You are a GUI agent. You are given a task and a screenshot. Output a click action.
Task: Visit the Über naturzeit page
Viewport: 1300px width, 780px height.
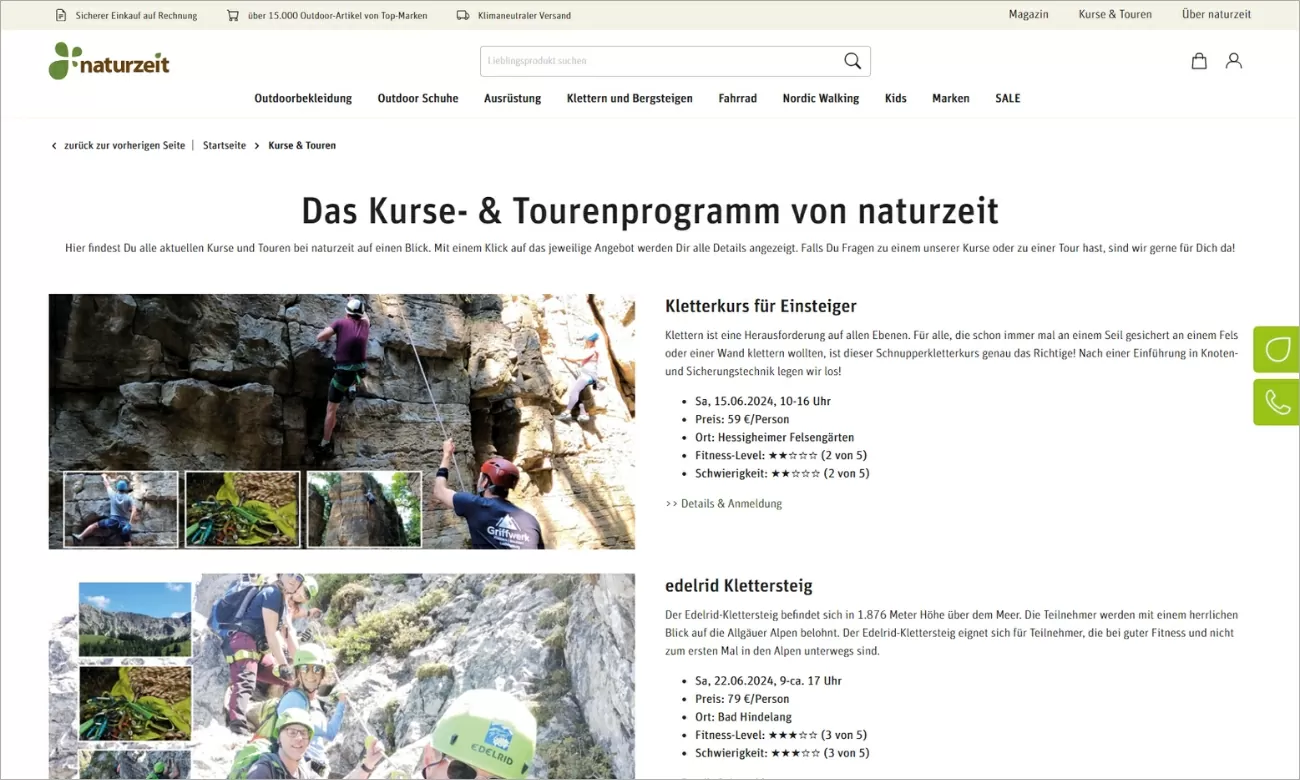click(1216, 14)
